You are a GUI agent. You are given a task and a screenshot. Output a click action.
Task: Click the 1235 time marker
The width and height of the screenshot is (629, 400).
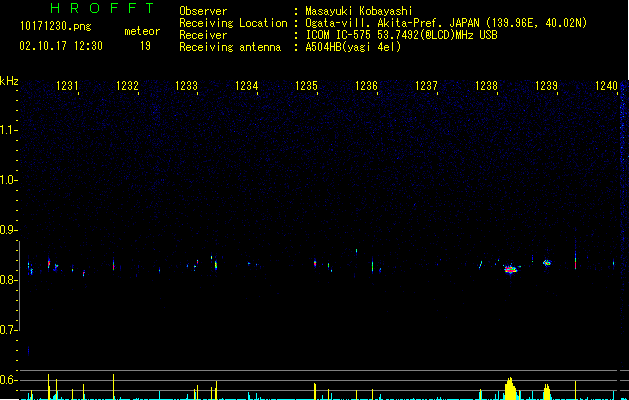tap(306, 86)
